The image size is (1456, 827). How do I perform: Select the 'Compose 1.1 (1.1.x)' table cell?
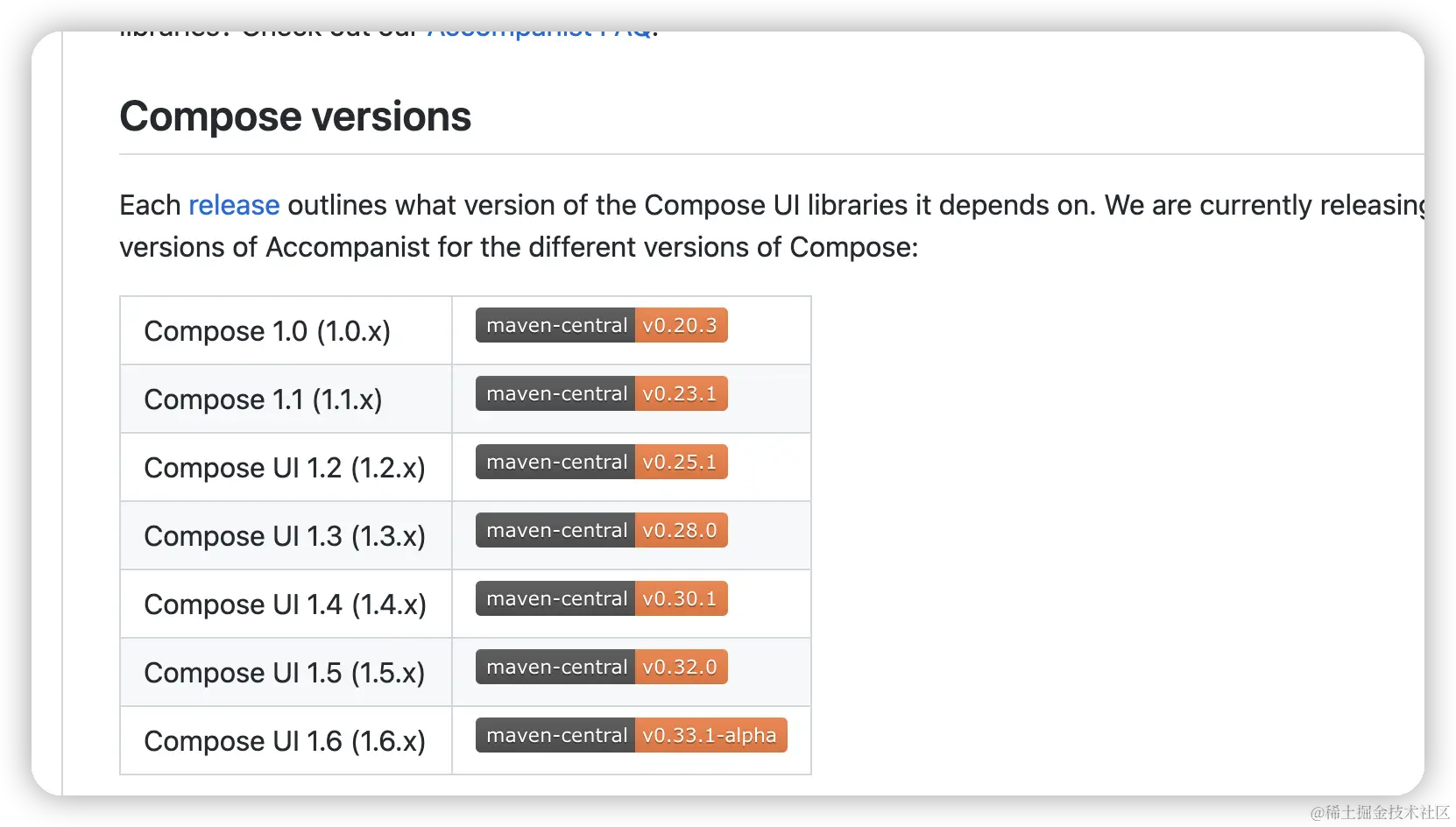(x=263, y=399)
